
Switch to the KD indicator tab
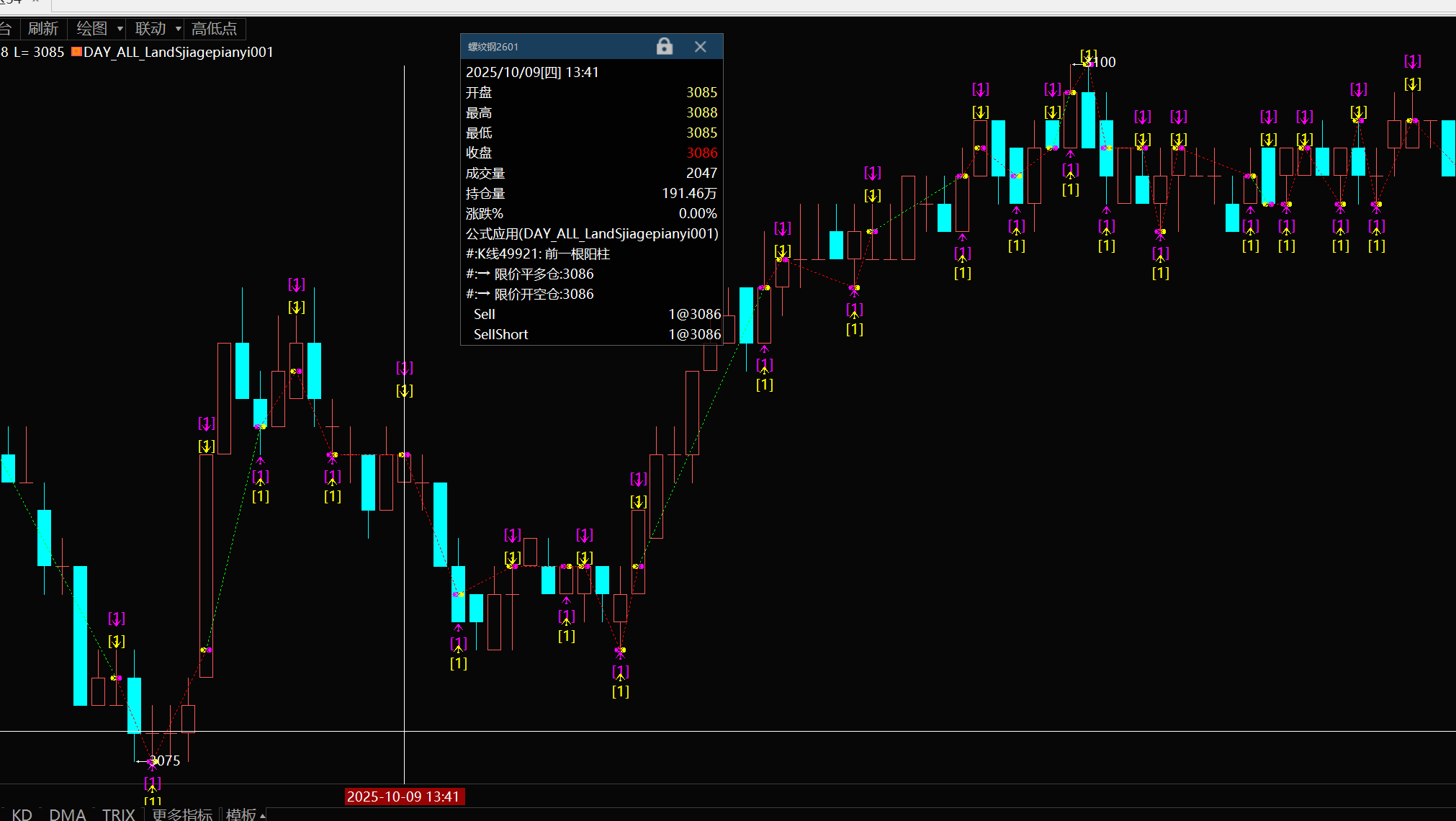22,814
